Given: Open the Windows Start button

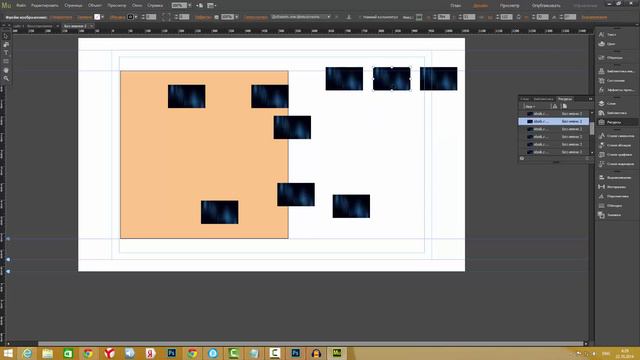Looking at the screenshot, I should [x=8, y=353].
